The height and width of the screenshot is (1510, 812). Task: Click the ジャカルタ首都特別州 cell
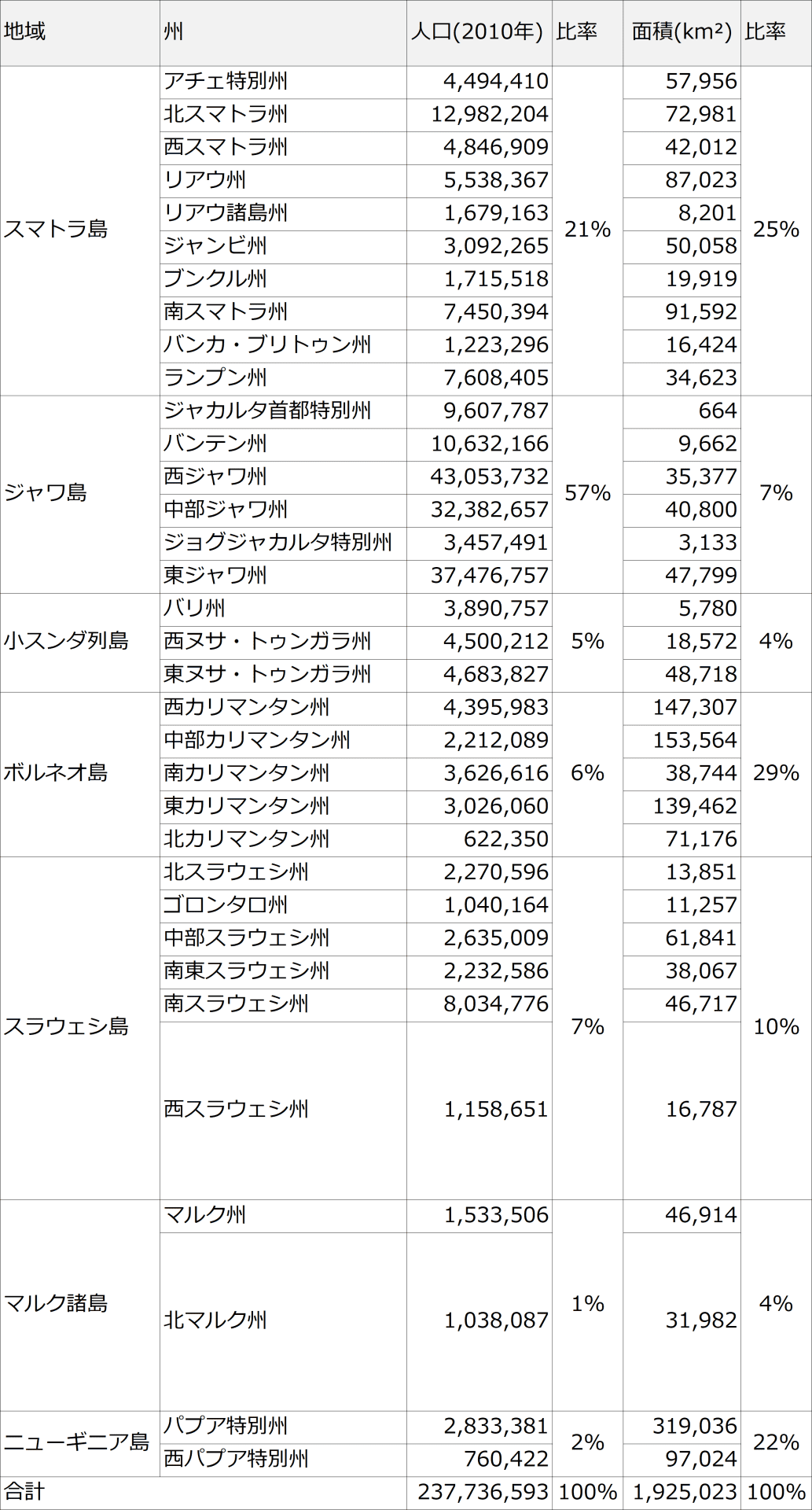pyautogui.click(x=283, y=411)
